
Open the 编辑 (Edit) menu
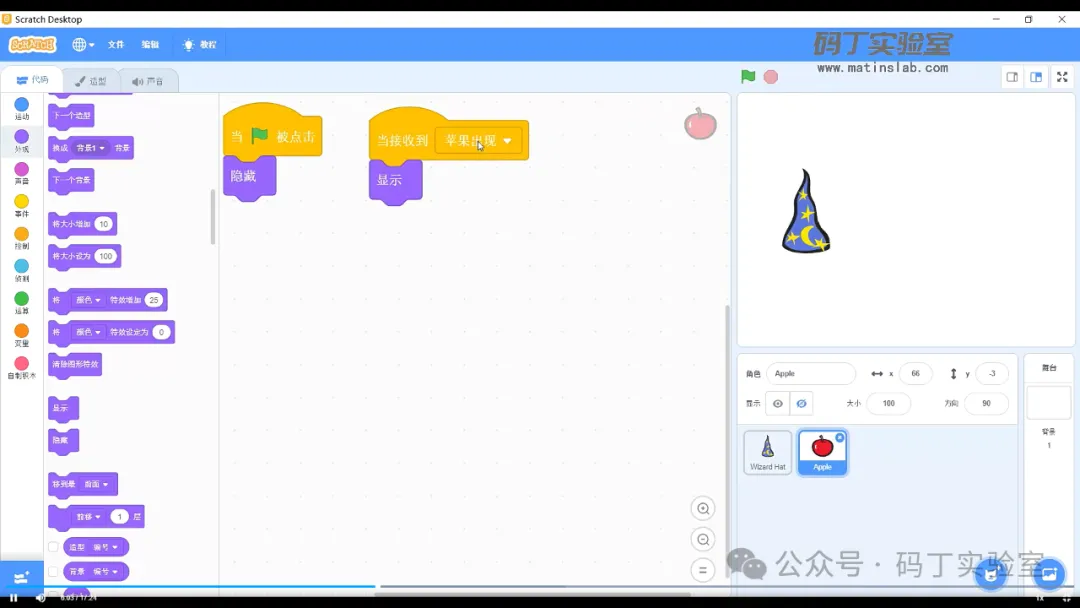(x=150, y=44)
